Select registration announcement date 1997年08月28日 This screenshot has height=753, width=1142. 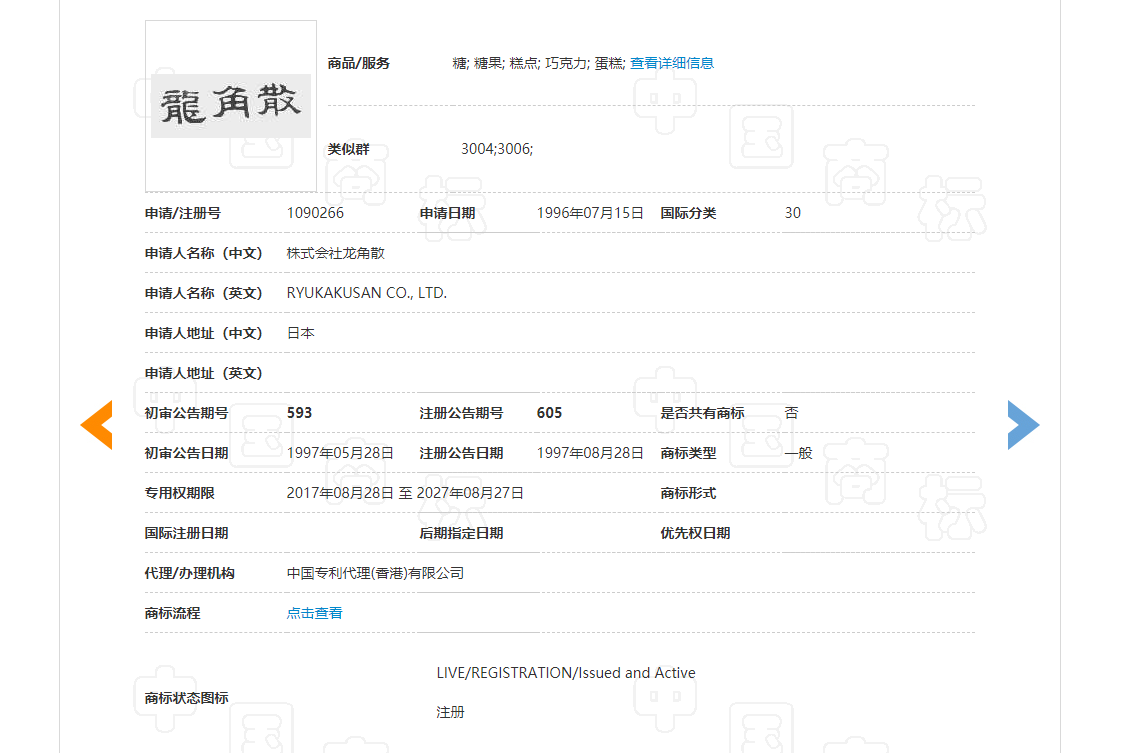coord(590,453)
